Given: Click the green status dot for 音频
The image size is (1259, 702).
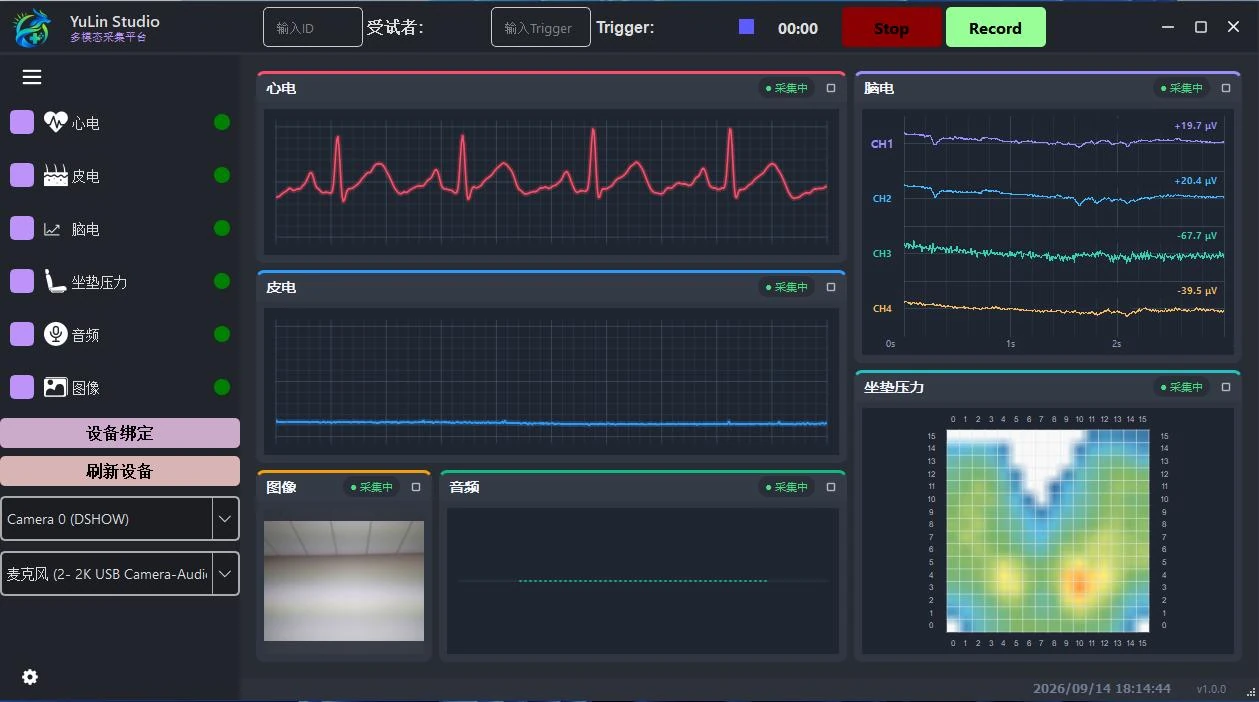Looking at the screenshot, I should (222, 334).
